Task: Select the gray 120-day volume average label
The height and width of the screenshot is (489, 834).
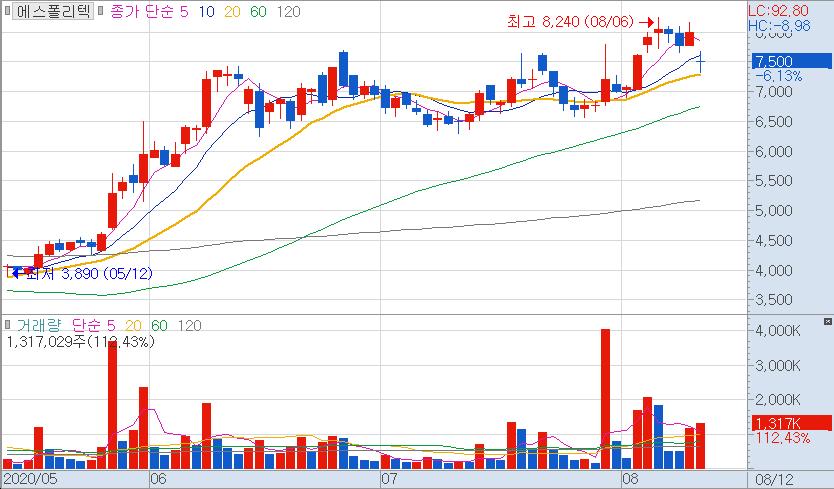Action: pos(189,325)
